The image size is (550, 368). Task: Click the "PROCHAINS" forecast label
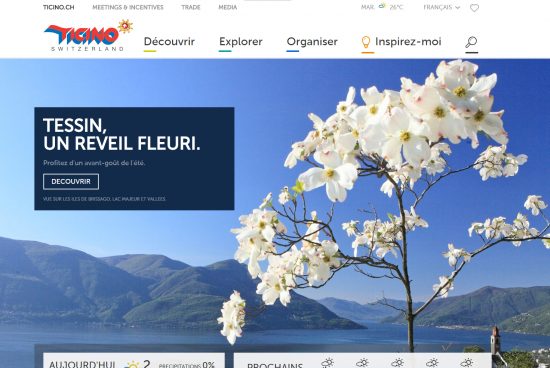[x=275, y=366]
